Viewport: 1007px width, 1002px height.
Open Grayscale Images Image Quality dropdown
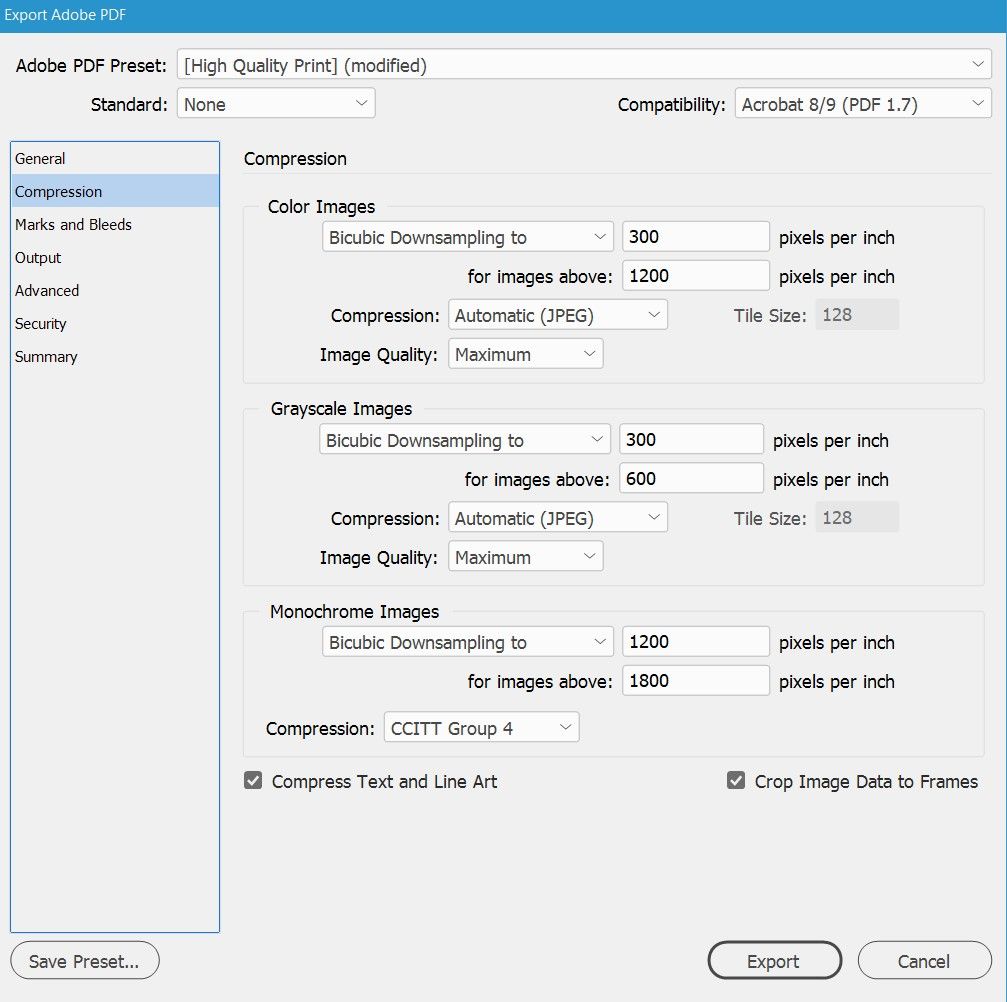coord(525,557)
